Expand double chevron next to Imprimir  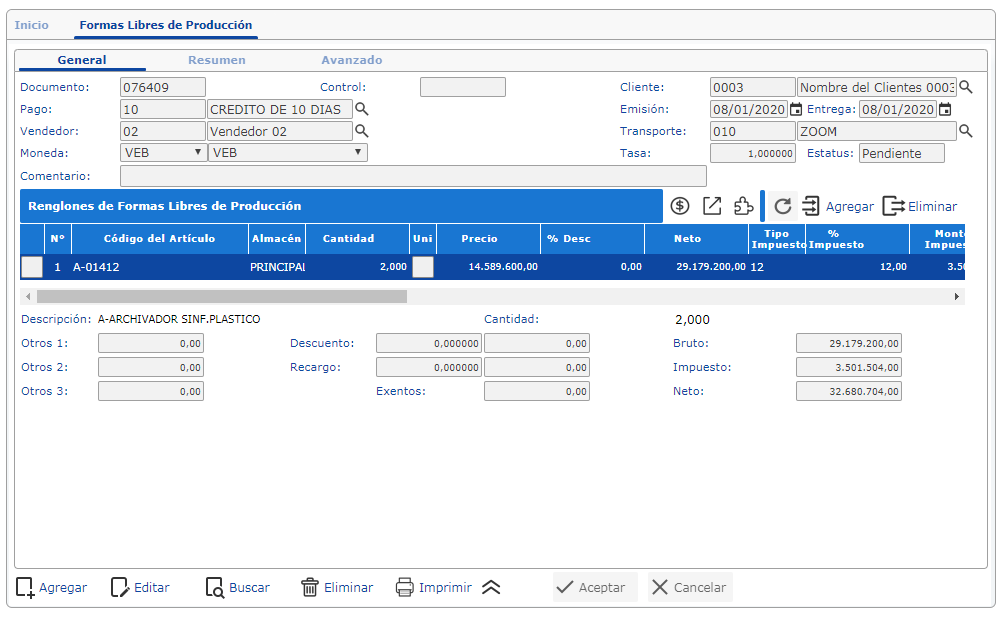[490, 587]
